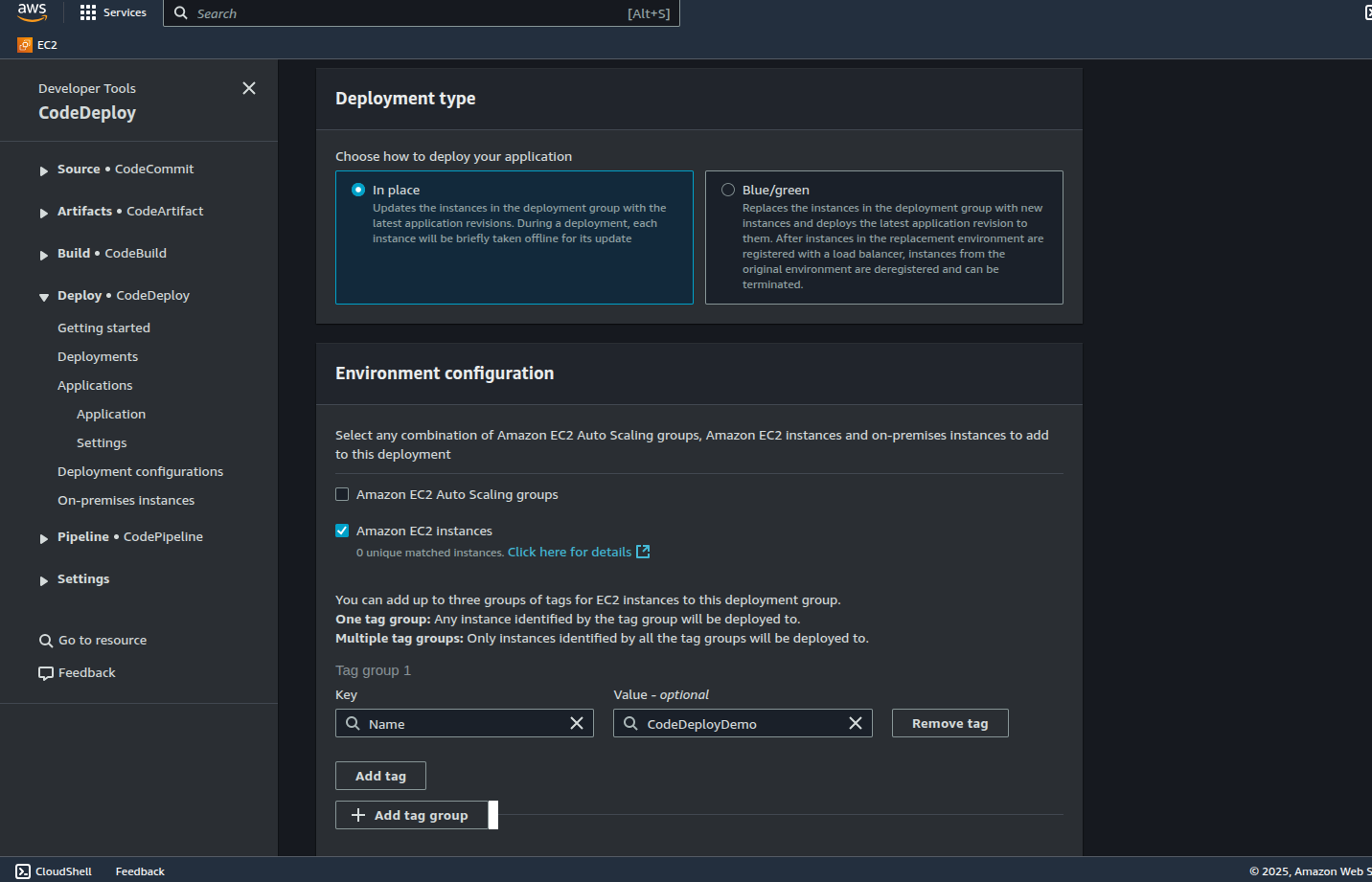The image size is (1372, 882).
Task: Click the Go to resource search icon
Action: click(46, 641)
